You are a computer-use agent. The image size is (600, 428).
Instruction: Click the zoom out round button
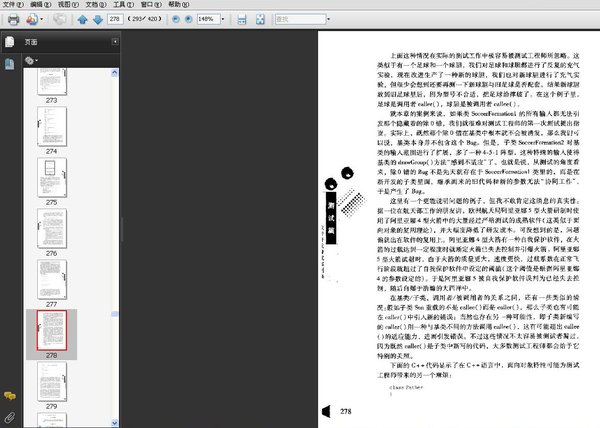coord(176,19)
